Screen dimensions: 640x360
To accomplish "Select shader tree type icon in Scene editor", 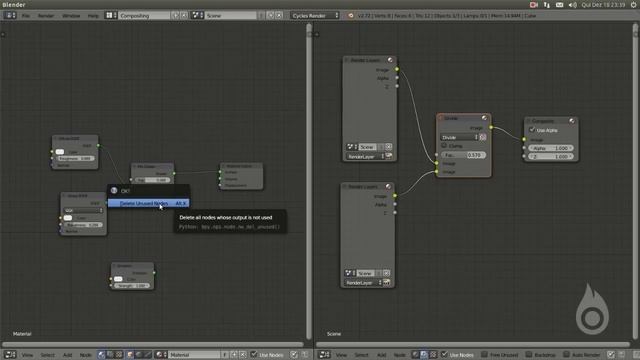I will (415, 355).
